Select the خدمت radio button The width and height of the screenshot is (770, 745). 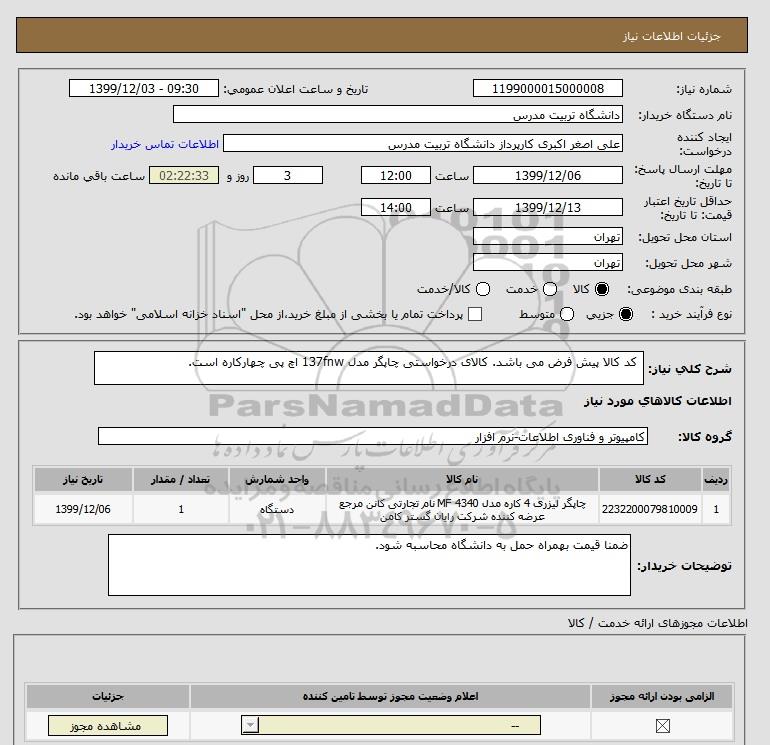550,289
